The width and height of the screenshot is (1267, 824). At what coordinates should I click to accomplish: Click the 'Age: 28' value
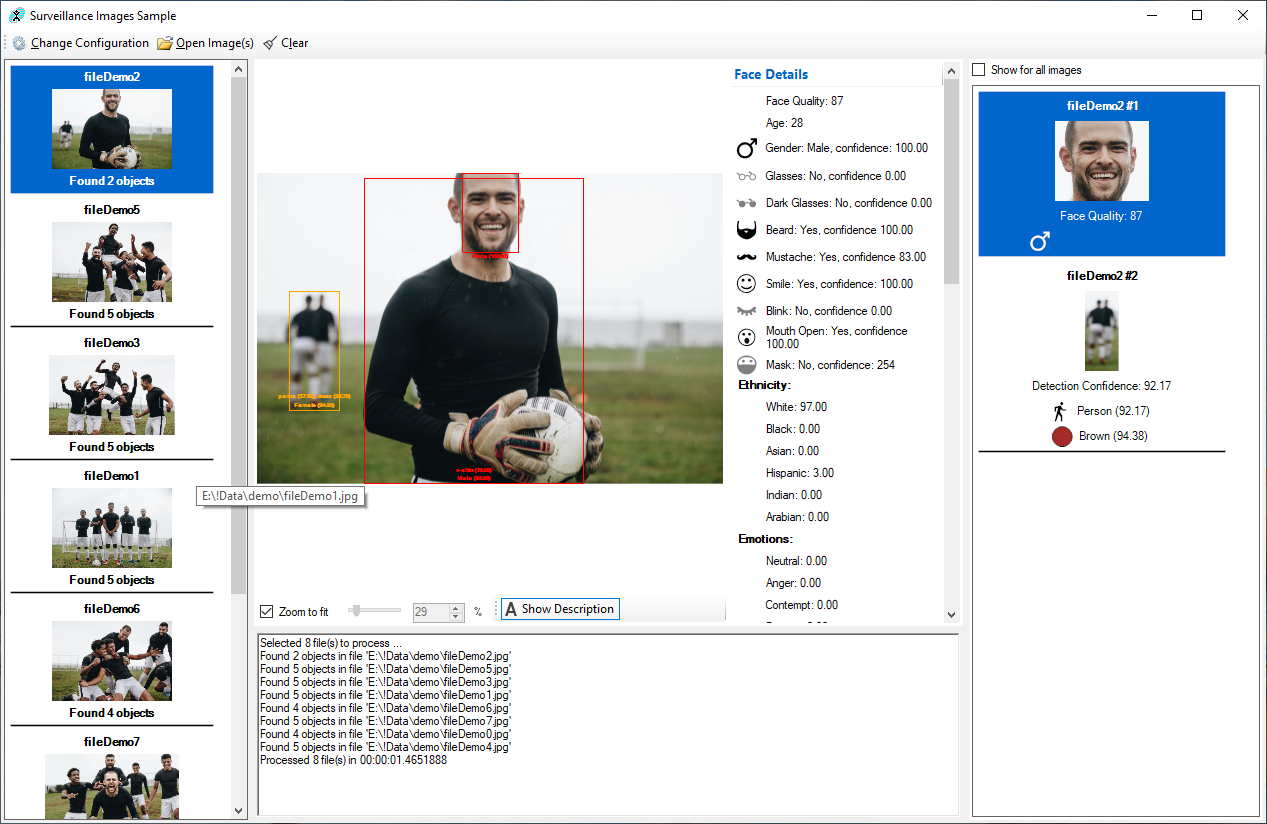point(785,123)
